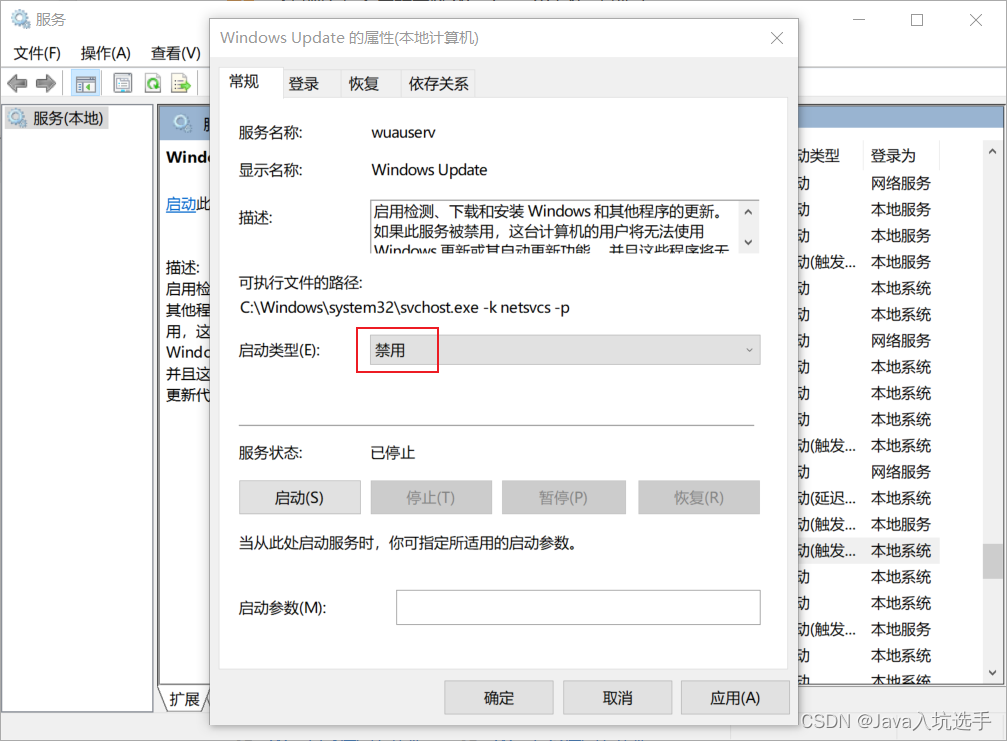Switch to the 恢复 tab
Screen dimensions: 1007x741
[363, 83]
